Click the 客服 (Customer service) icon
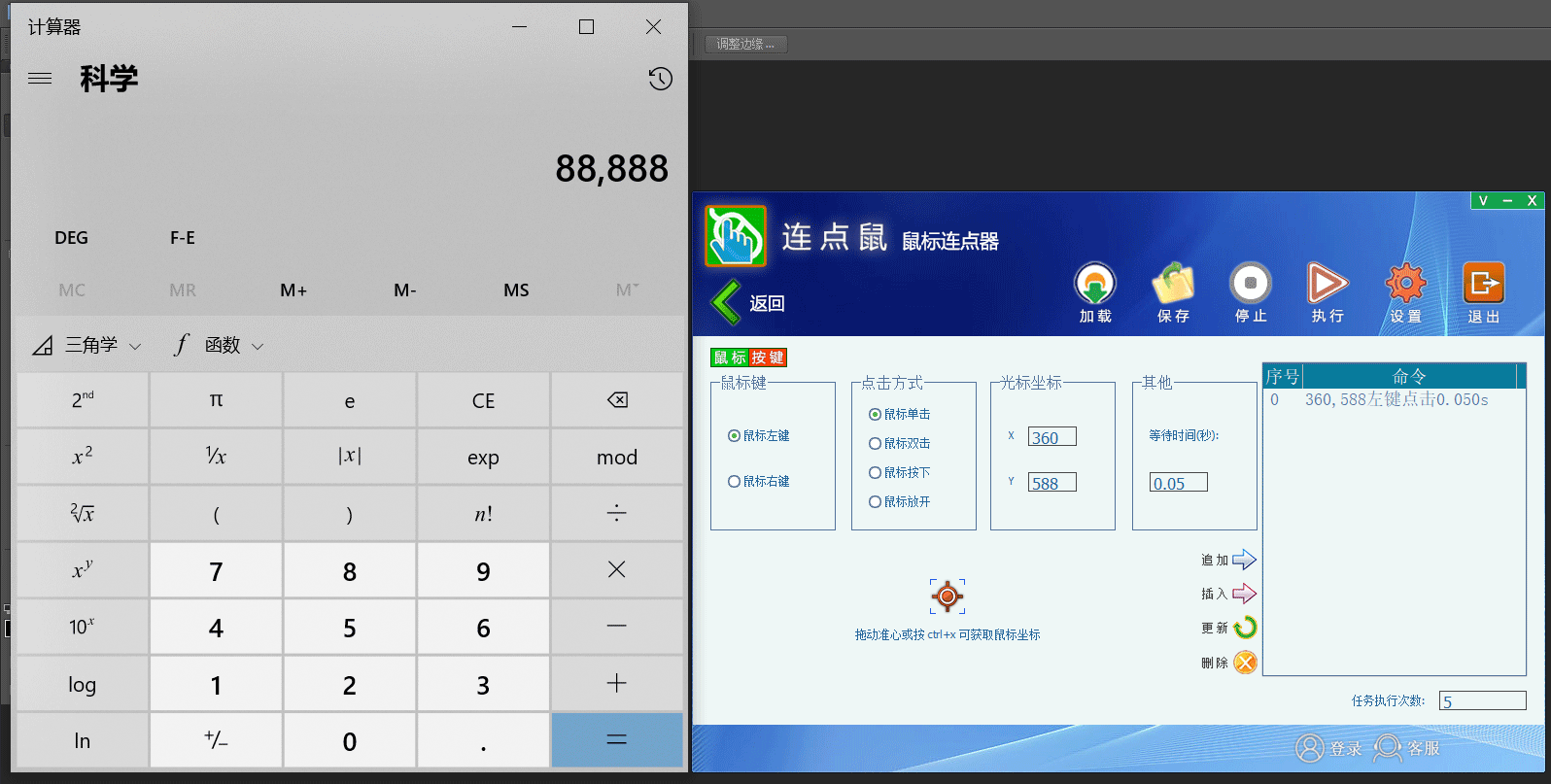 pos(1388,748)
